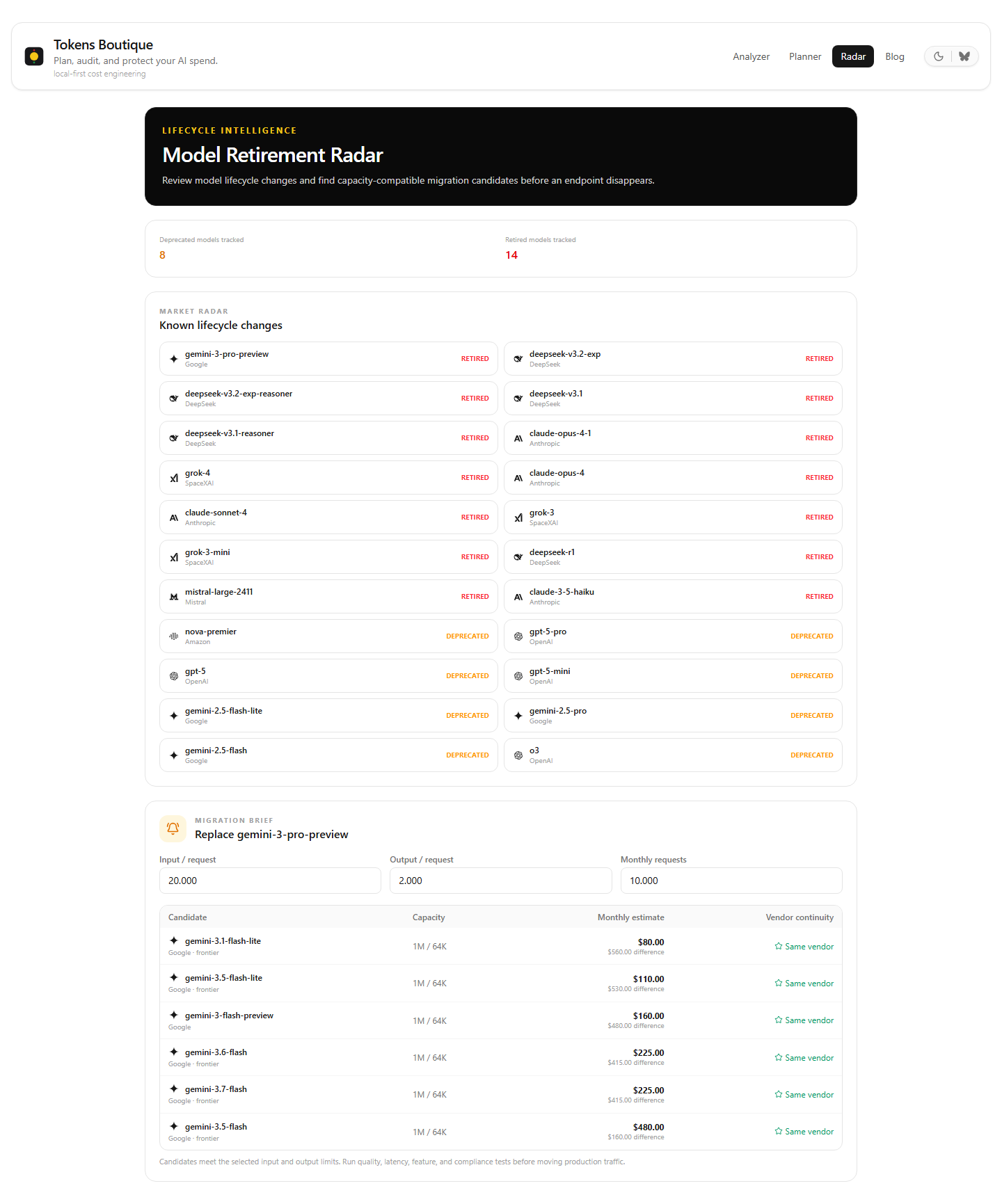Focus the Input / request field
Viewport: 1002px width, 1204px height.
click(x=270, y=881)
